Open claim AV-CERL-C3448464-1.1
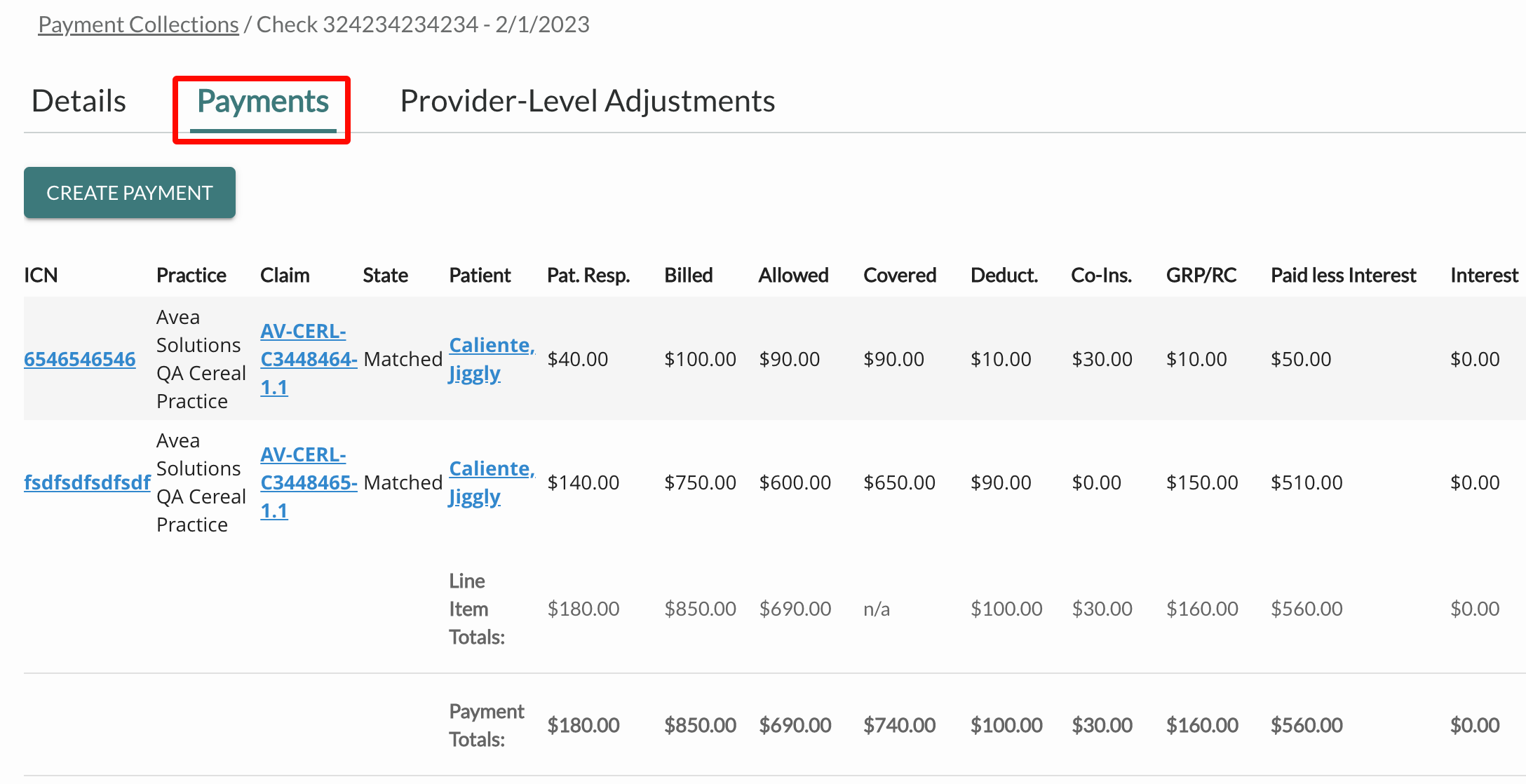Screen dimensions: 1526x784 point(309,359)
